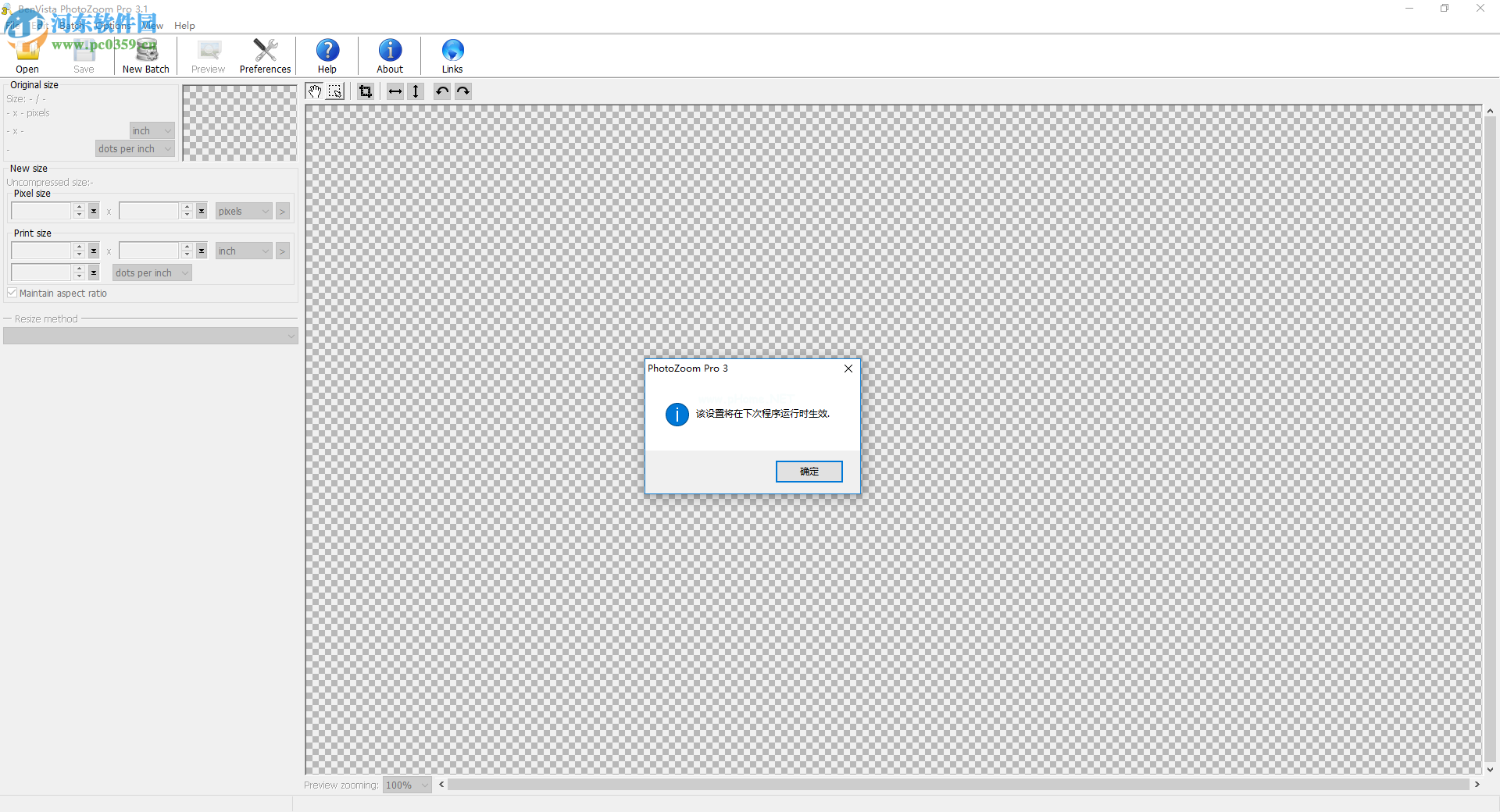The width and height of the screenshot is (1500, 812).
Task: Flip the image horizontally
Action: click(395, 91)
